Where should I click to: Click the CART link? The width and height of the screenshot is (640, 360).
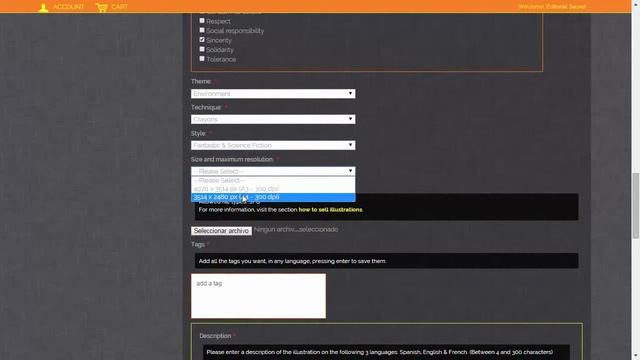[119, 7]
